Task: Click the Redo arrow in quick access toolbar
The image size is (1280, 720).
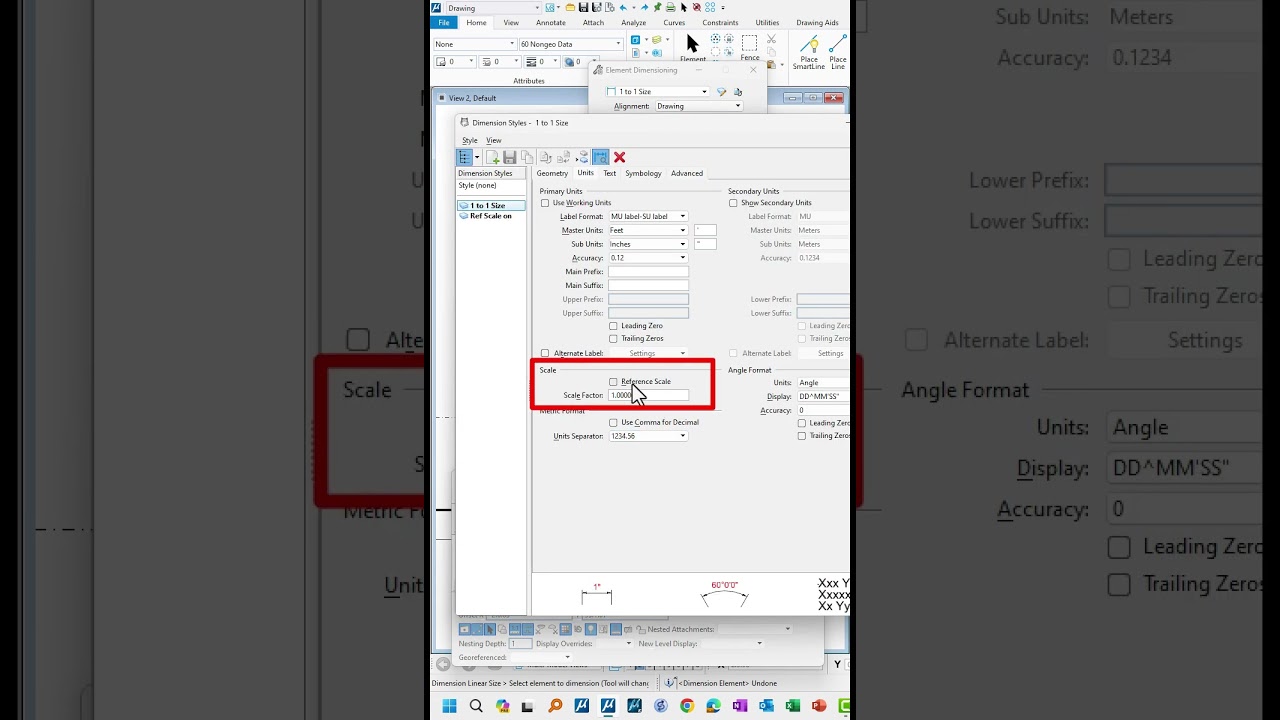Action: click(644, 7)
